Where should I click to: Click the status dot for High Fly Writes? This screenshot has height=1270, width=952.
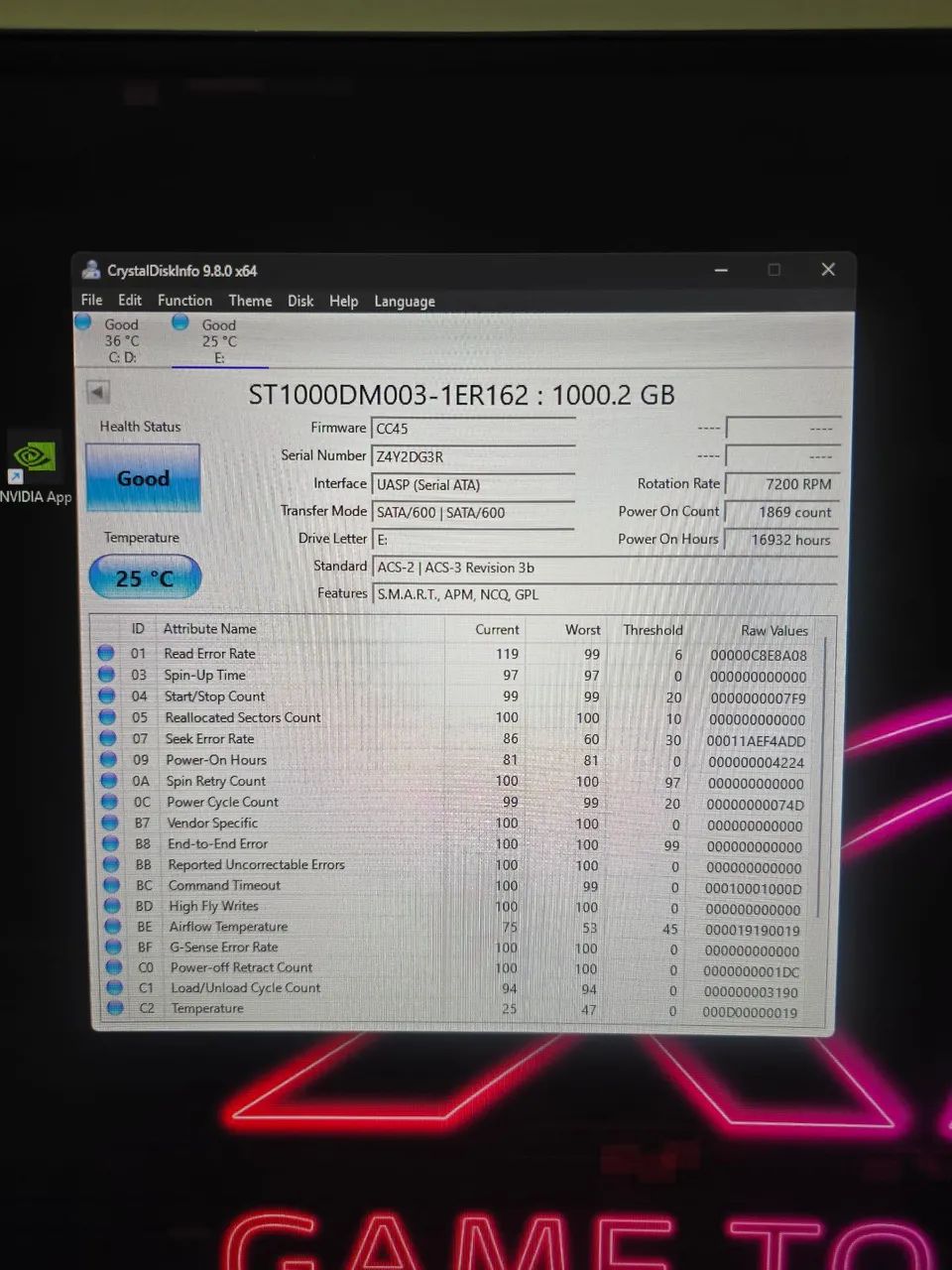(x=112, y=906)
